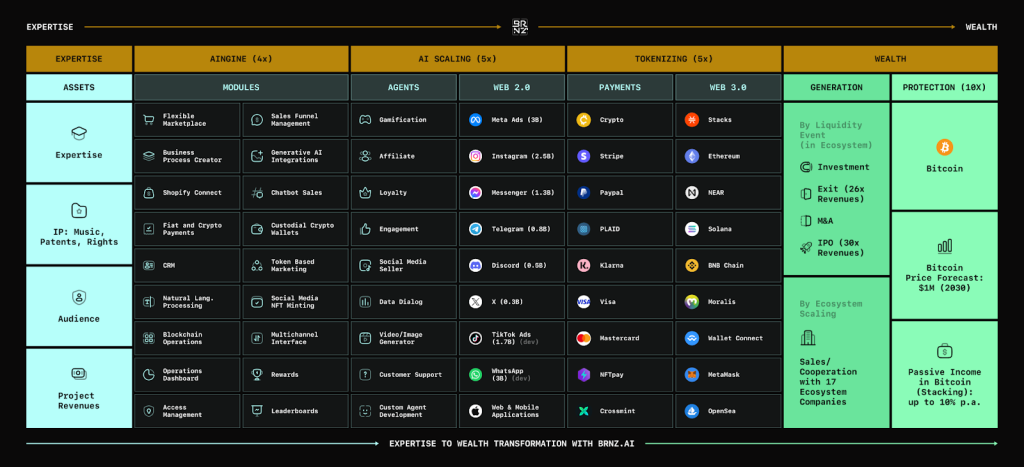Click the gamepad icon beside Gamification

click(x=365, y=120)
